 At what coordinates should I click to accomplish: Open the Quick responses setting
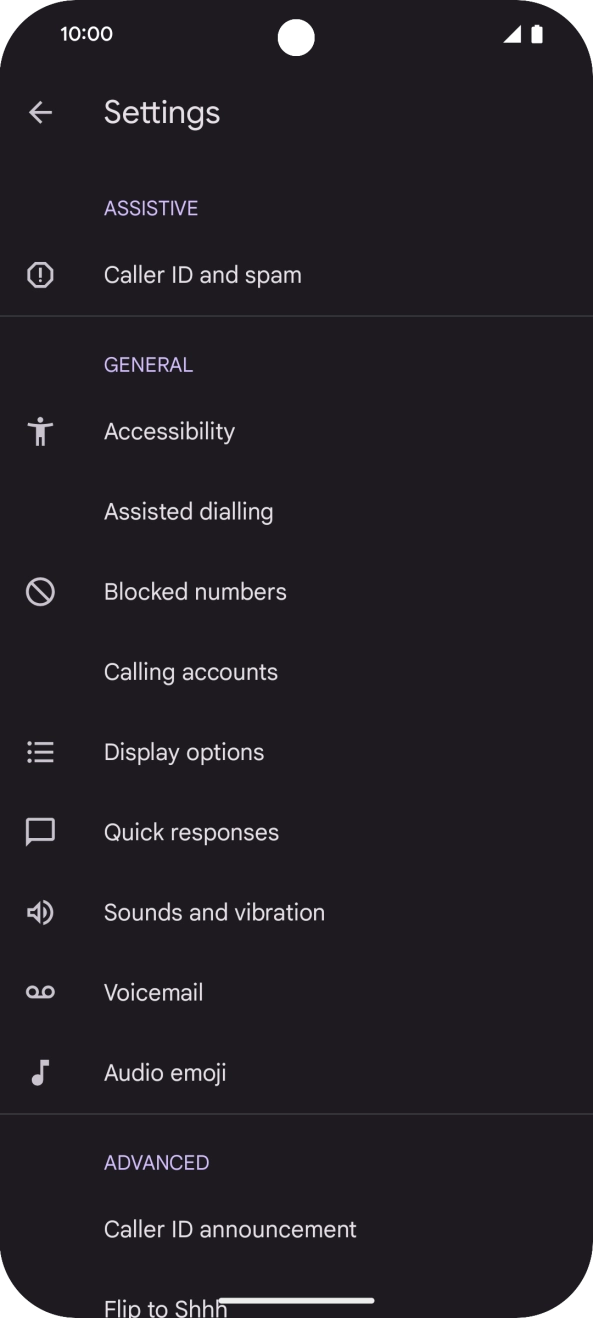(191, 831)
